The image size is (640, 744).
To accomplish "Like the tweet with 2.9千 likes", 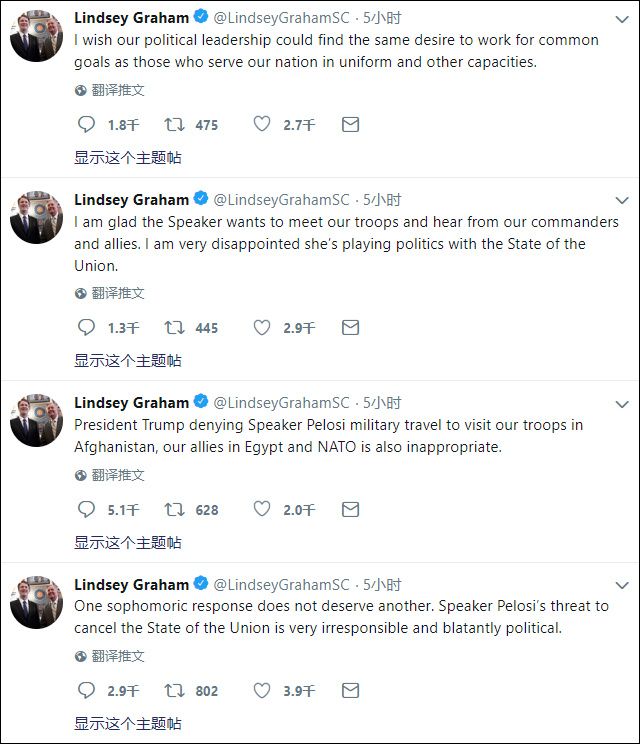I will 261,327.
